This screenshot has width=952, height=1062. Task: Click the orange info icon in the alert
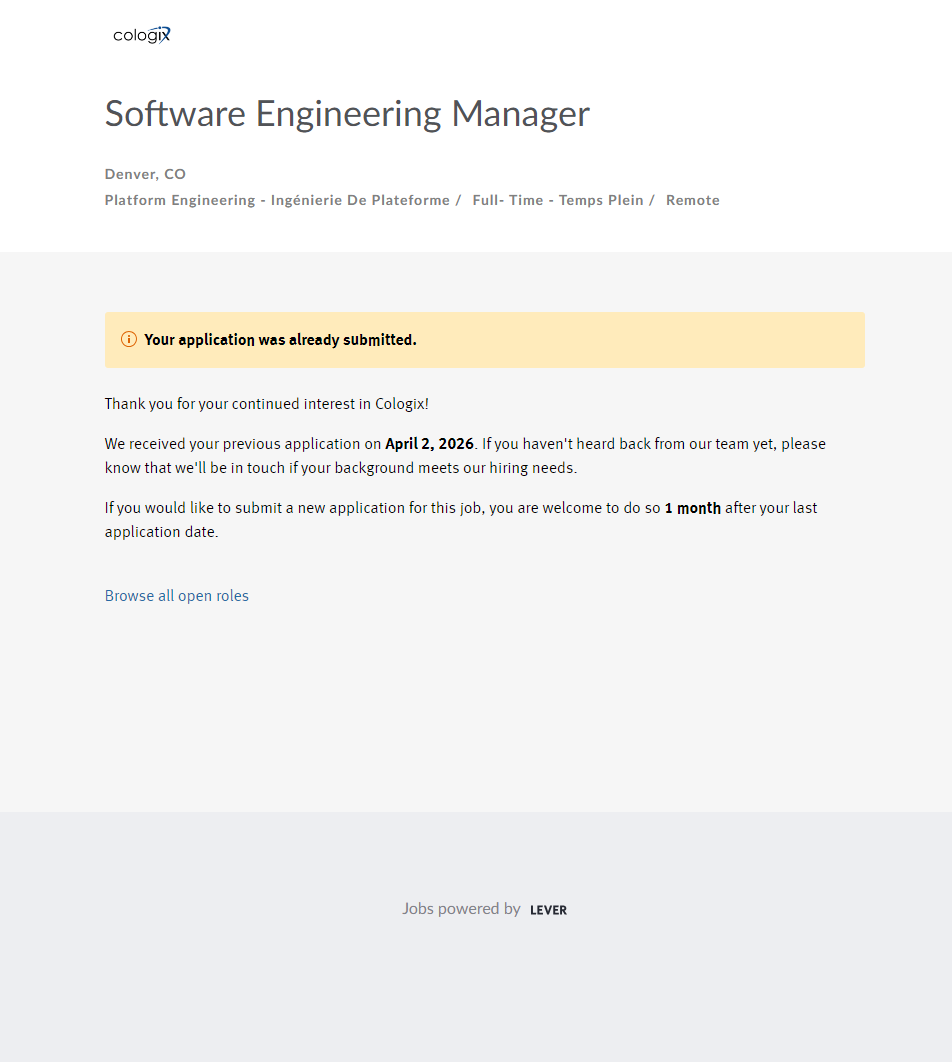click(128, 339)
